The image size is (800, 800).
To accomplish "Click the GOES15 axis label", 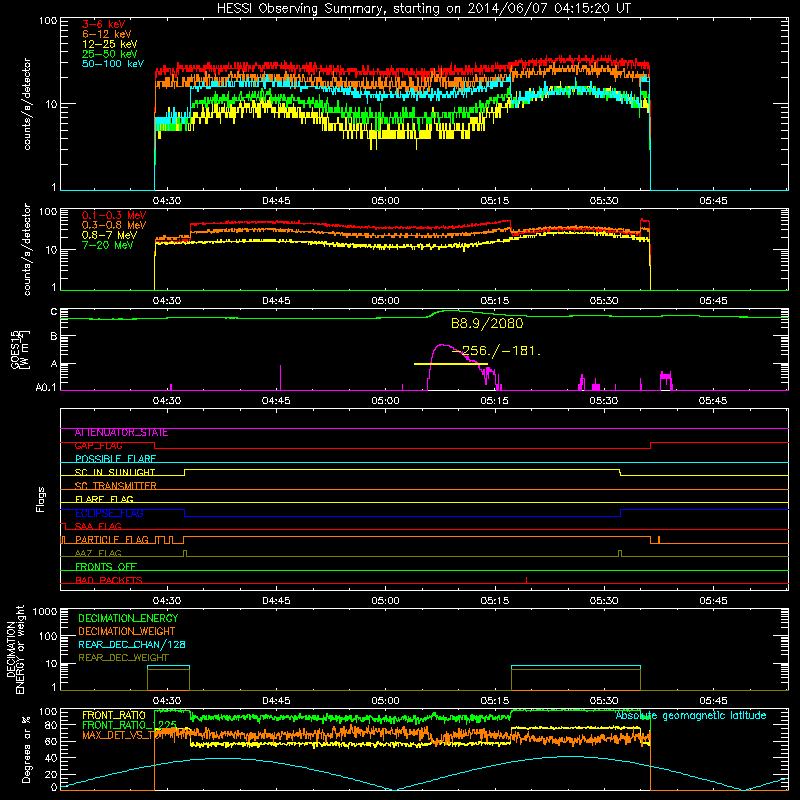I will [x=20, y=349].
